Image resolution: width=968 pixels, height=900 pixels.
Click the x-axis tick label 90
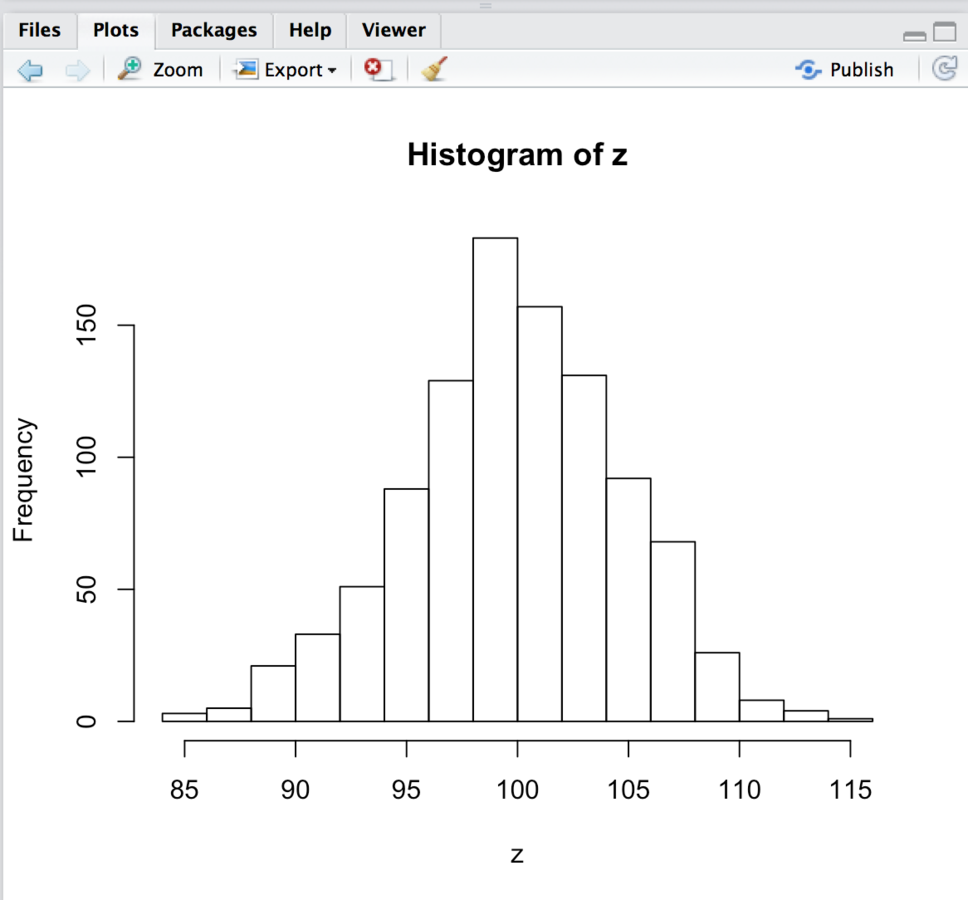tap(295, 790)
